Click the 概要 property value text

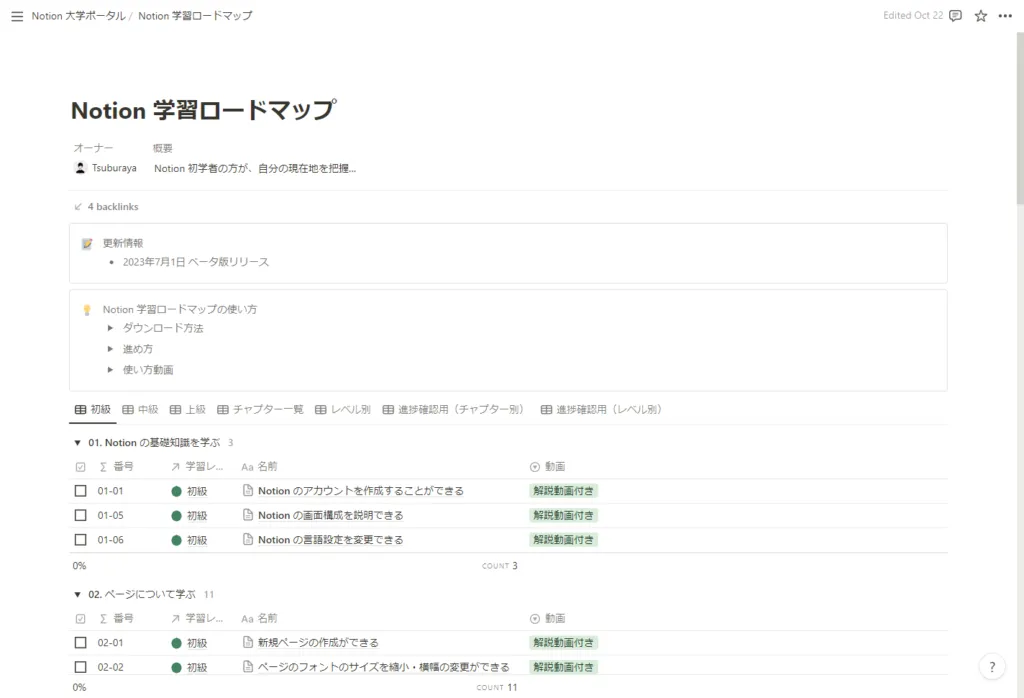pyautogui.click(x=255, y=168)
